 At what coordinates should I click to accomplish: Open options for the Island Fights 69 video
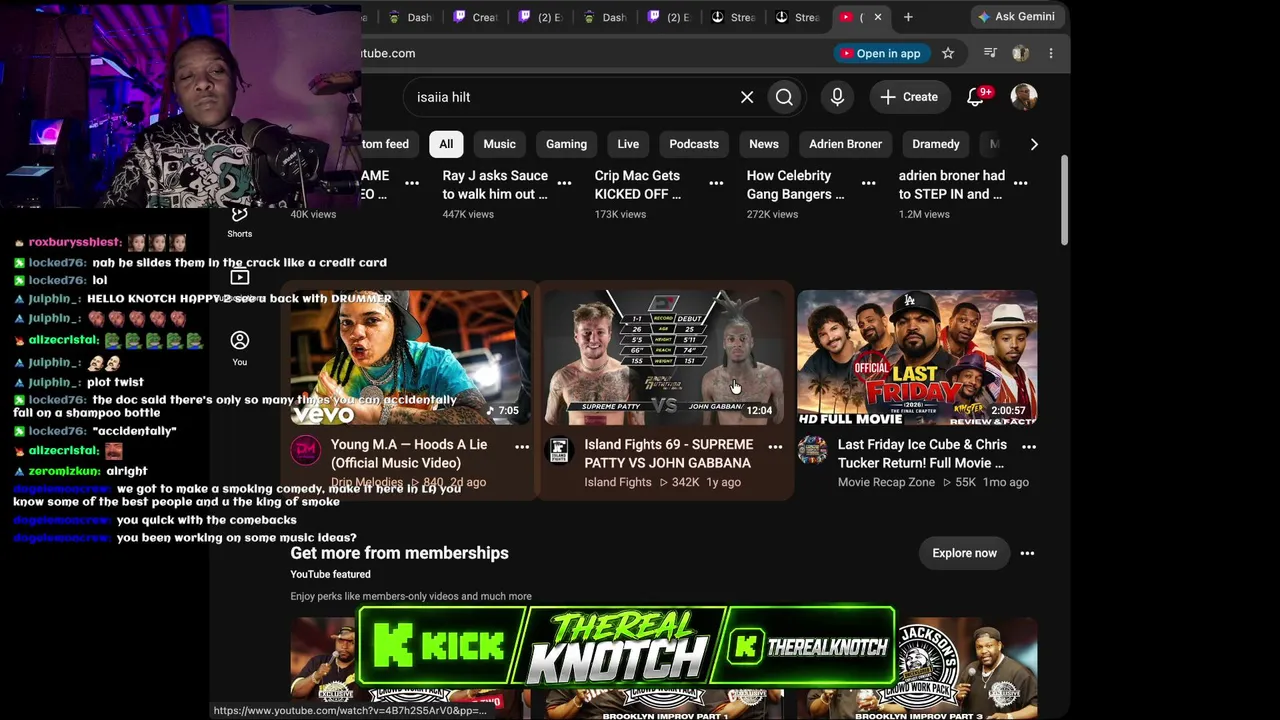point(775,446)
